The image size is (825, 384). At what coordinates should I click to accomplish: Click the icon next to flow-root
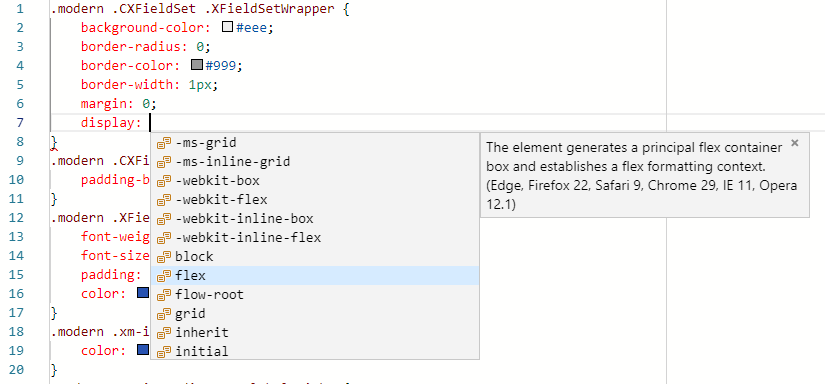(x=165, y=295)
